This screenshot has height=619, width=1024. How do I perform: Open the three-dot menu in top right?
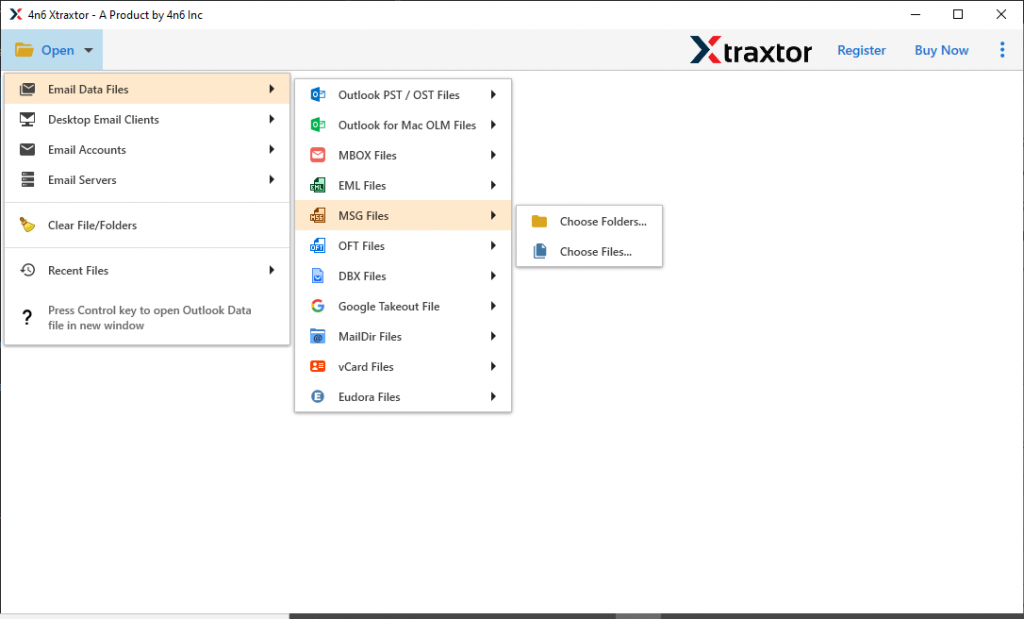[x=1002, y=50]
